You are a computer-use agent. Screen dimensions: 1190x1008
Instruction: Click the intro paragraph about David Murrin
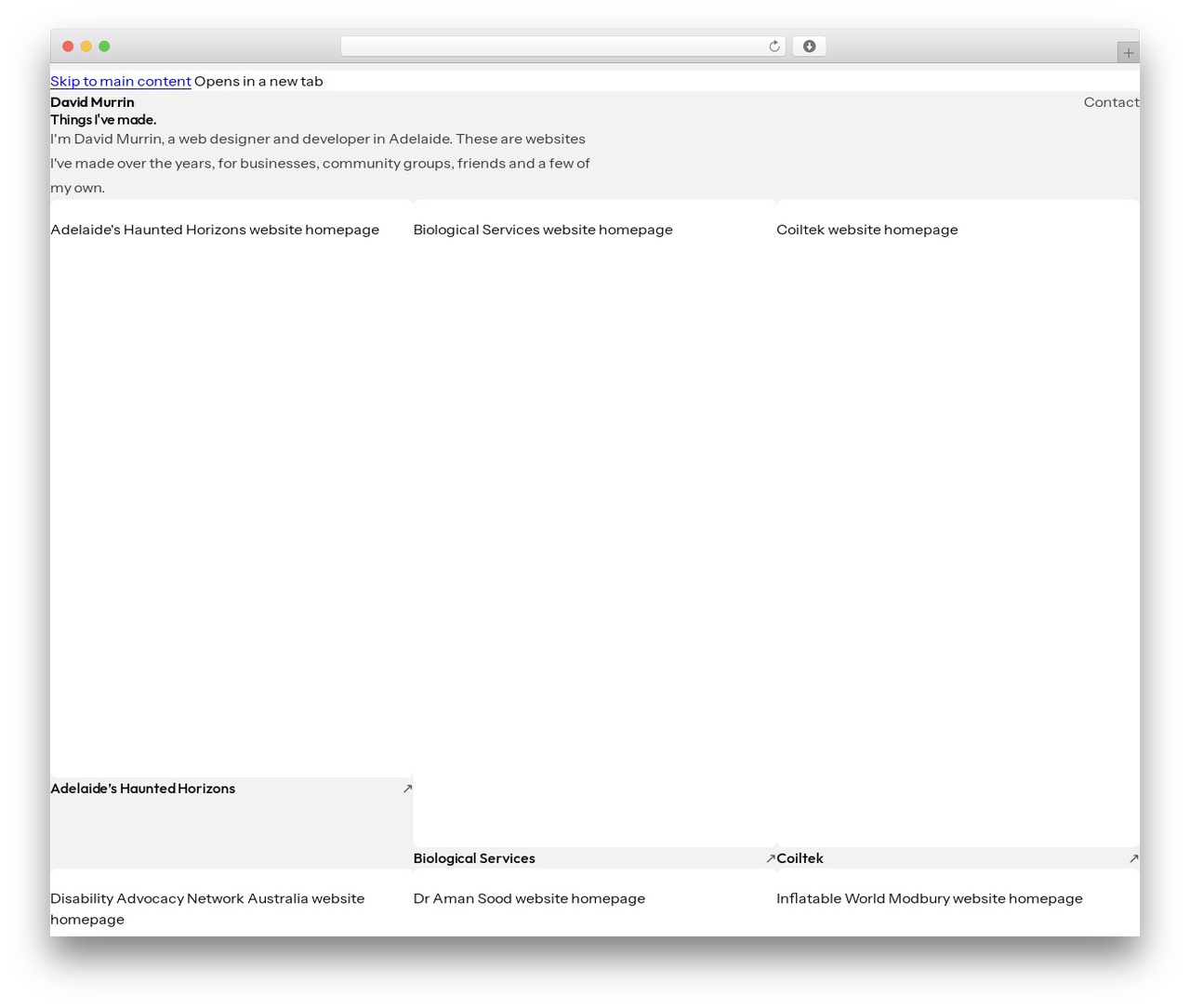(x=321, y=164)
